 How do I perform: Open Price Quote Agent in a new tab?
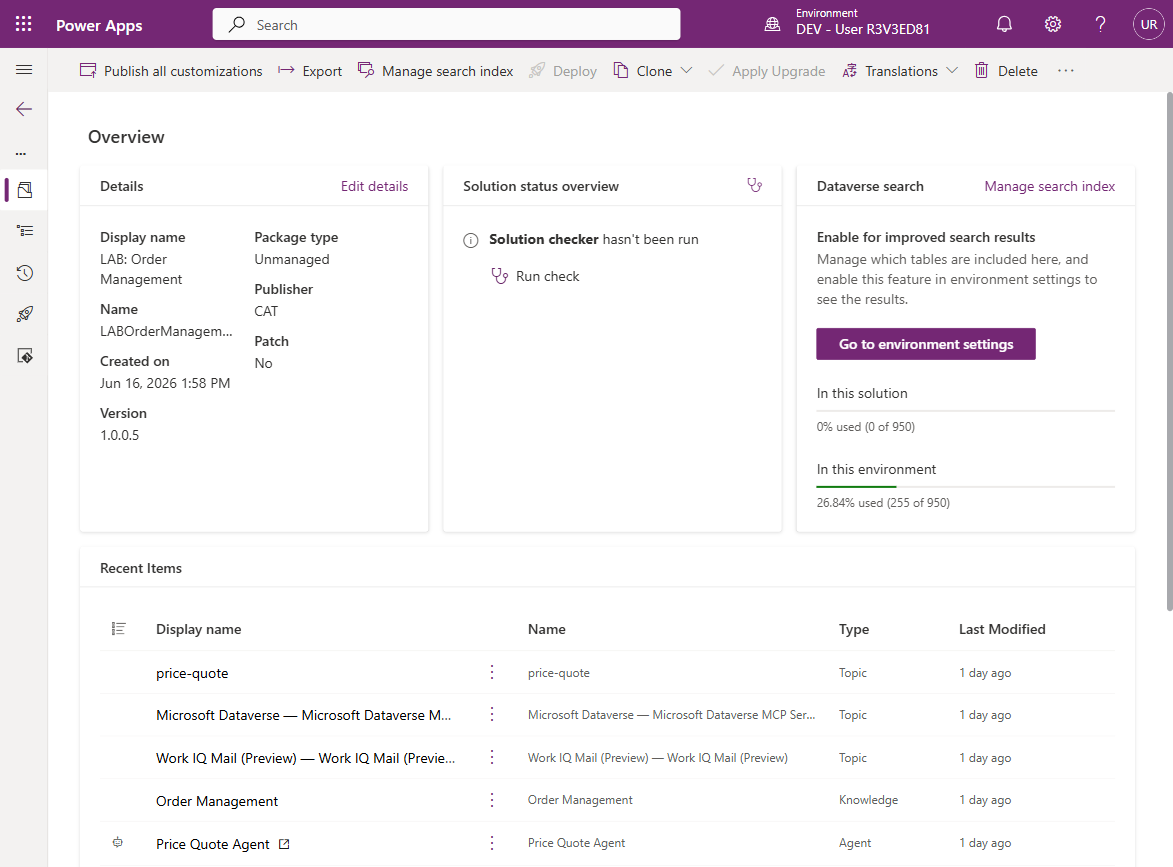[284, 844]
